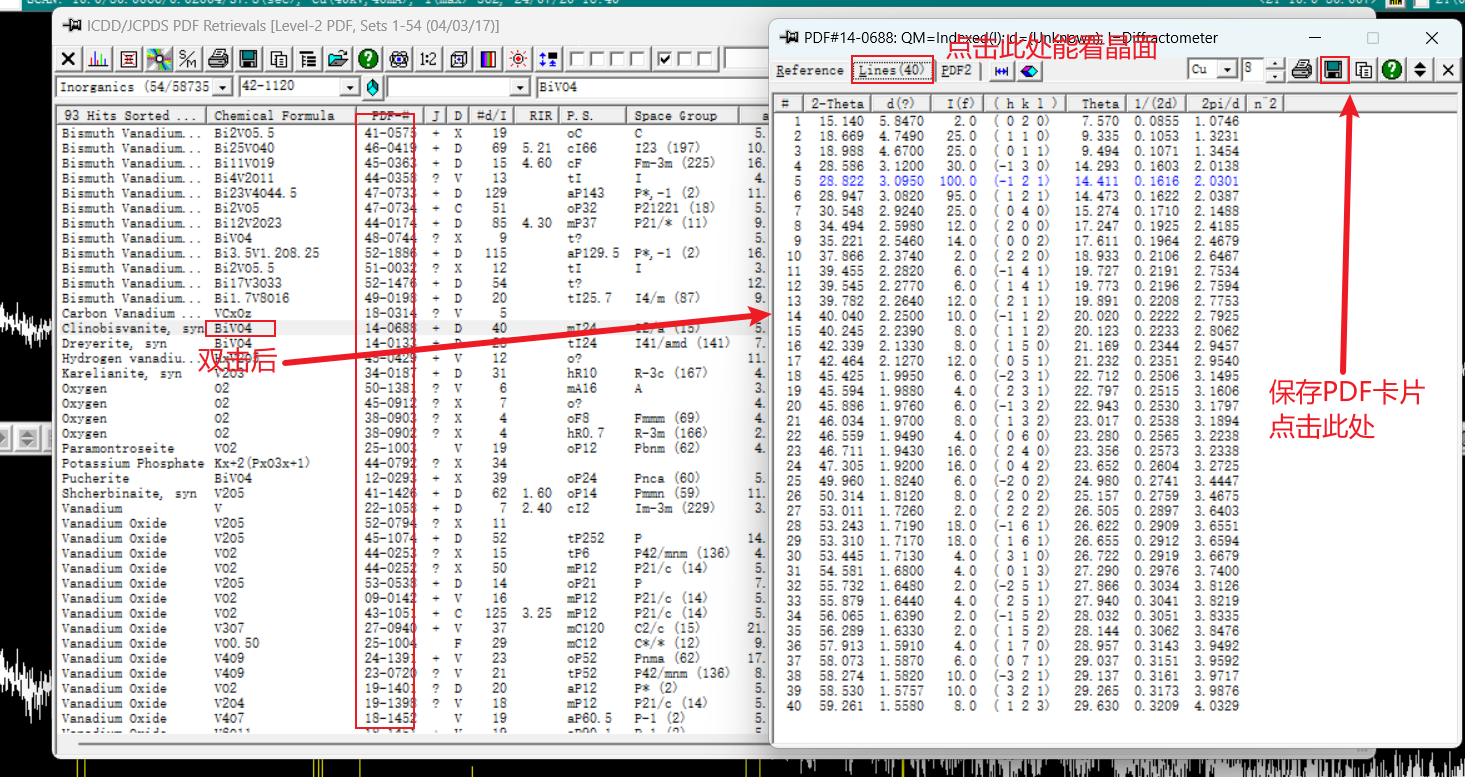Image resolution: width=1465 pixels, height=777 pixels.
Task: Select the Carbon Vanadium VCxOz row
Action: coord(413,313)
